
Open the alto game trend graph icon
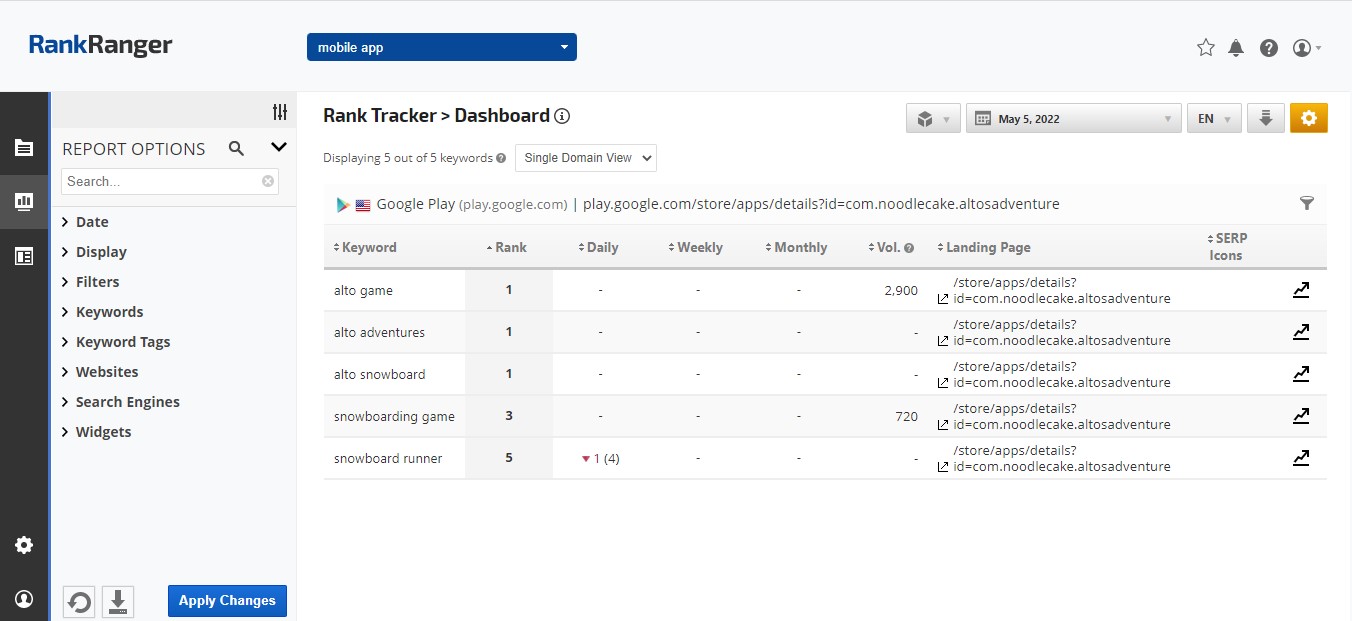tap(1301, 290)
